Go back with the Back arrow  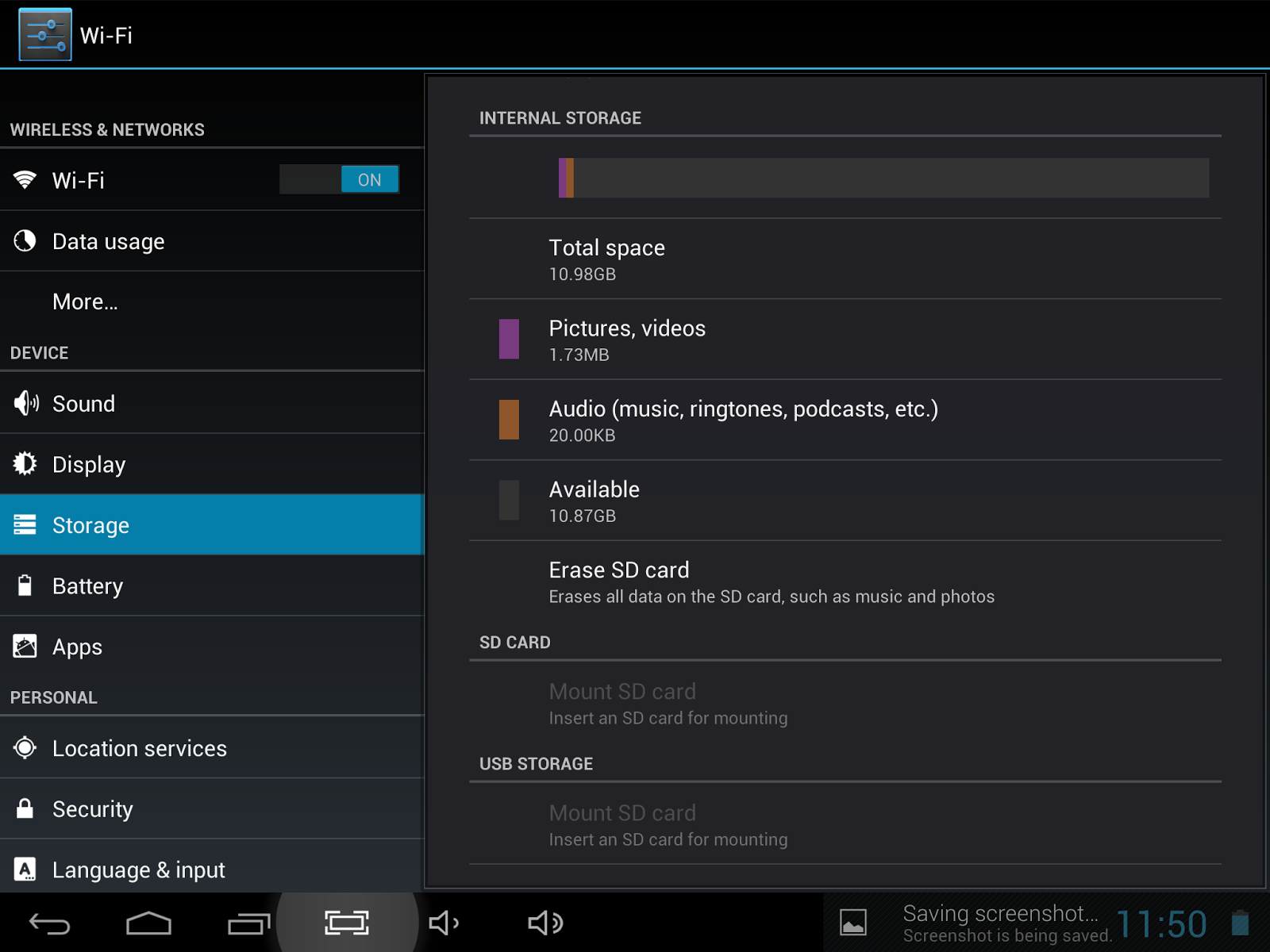tap(49, 923)
